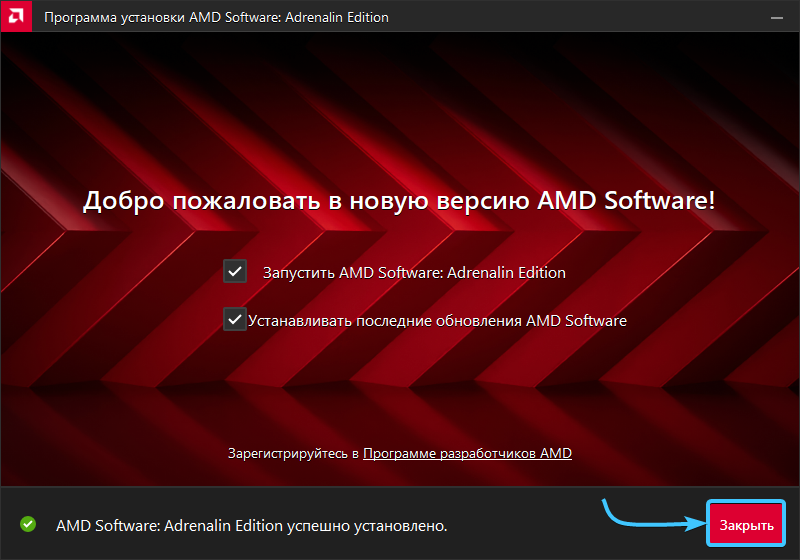Screen dimensions: 800x560
Task: Uncheck the Запустить AMD Software checkbox
Action: click(x=235, y=272)
